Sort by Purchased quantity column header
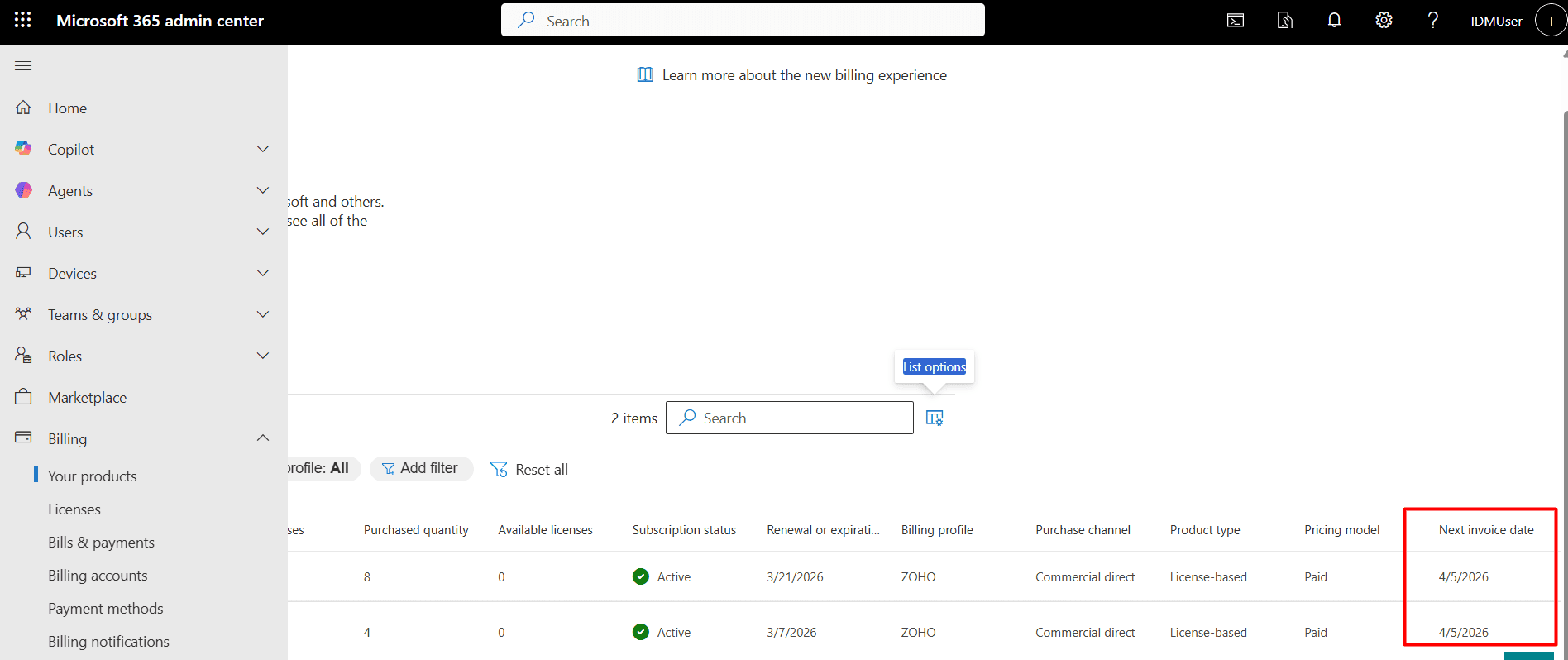The width and height of the screenshot is (1568, 660). click(416, 529)
